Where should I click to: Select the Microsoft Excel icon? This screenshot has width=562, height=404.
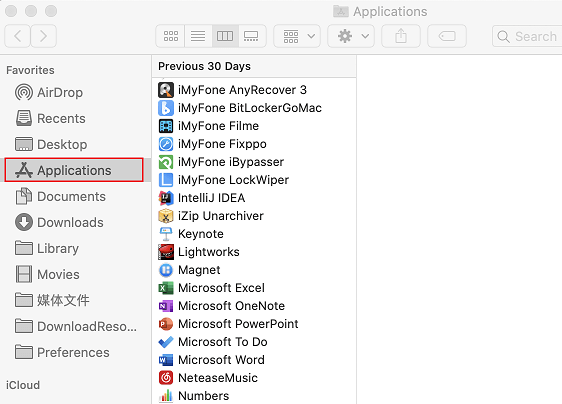point(166,288)
